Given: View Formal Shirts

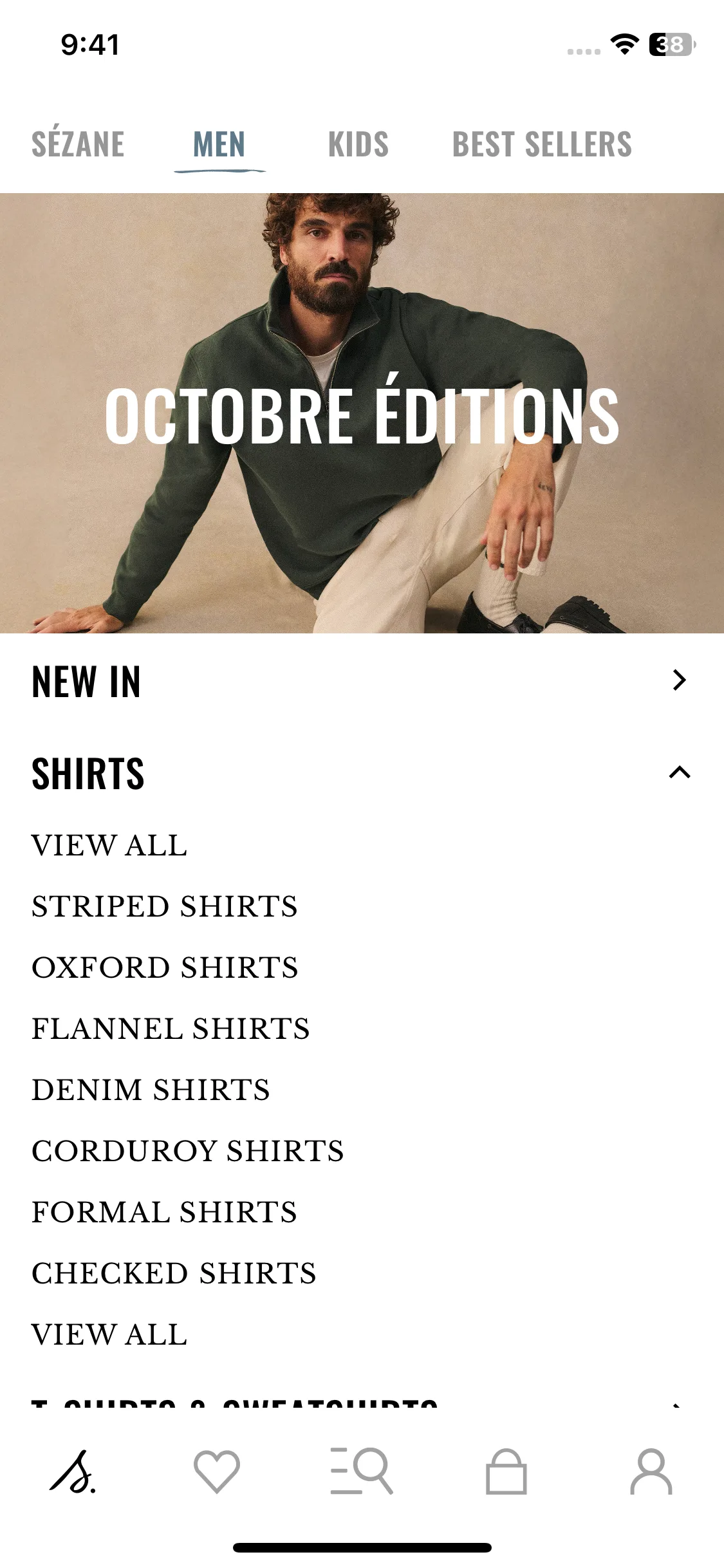Looking at the screenshot, I should click(165, 1212).
